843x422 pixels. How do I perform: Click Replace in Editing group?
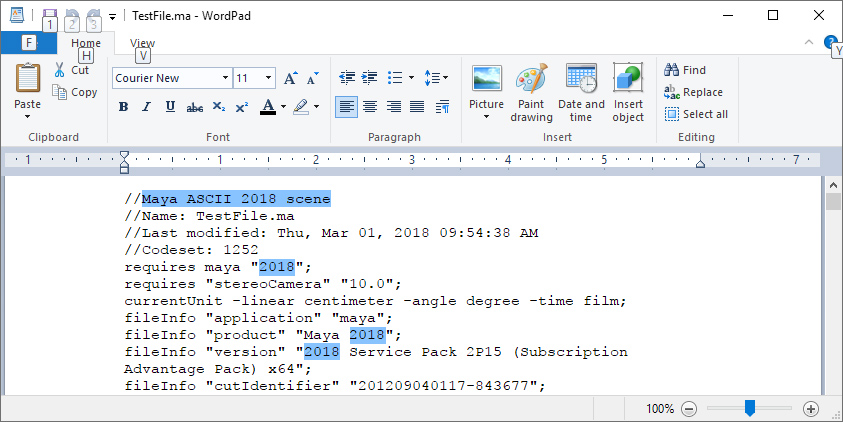pos(694,92)
